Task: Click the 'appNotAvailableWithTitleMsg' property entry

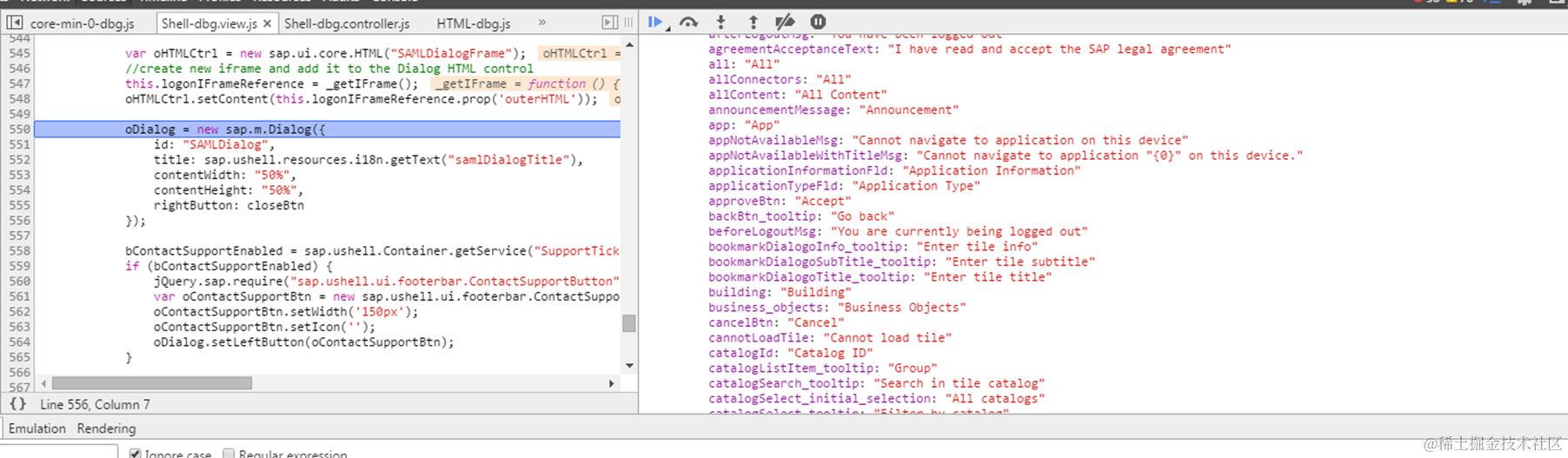Action: 1006,156
